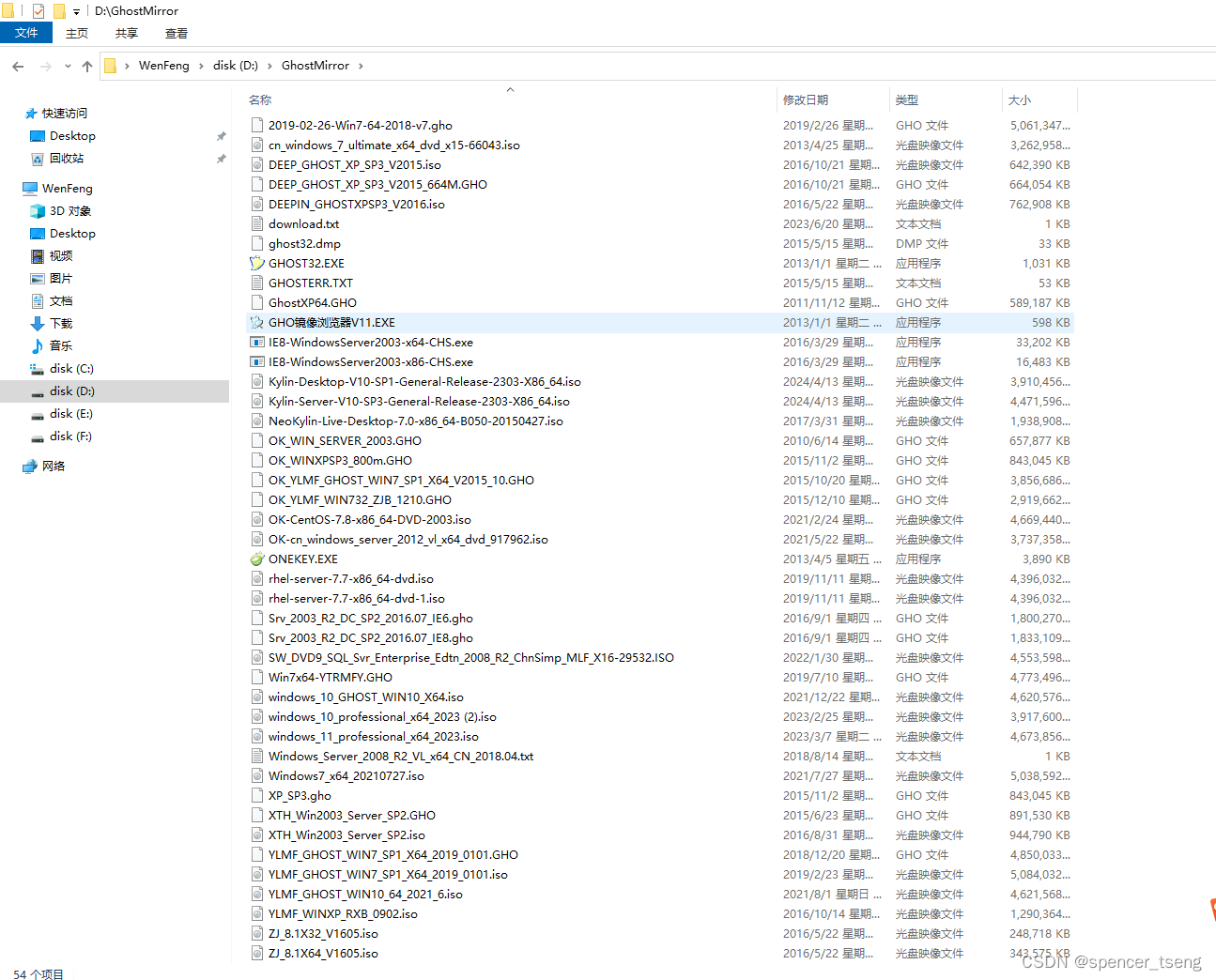Select file rhel-server-7.7-x86_64-dvd-1.iso

coord(357,599)
